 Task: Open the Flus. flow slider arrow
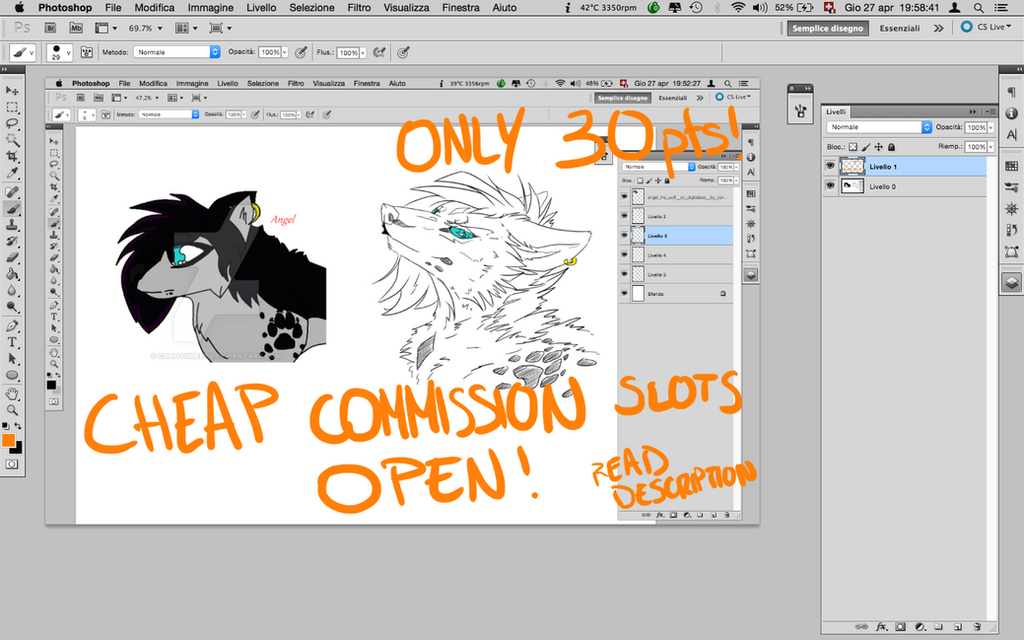point(363,52)
